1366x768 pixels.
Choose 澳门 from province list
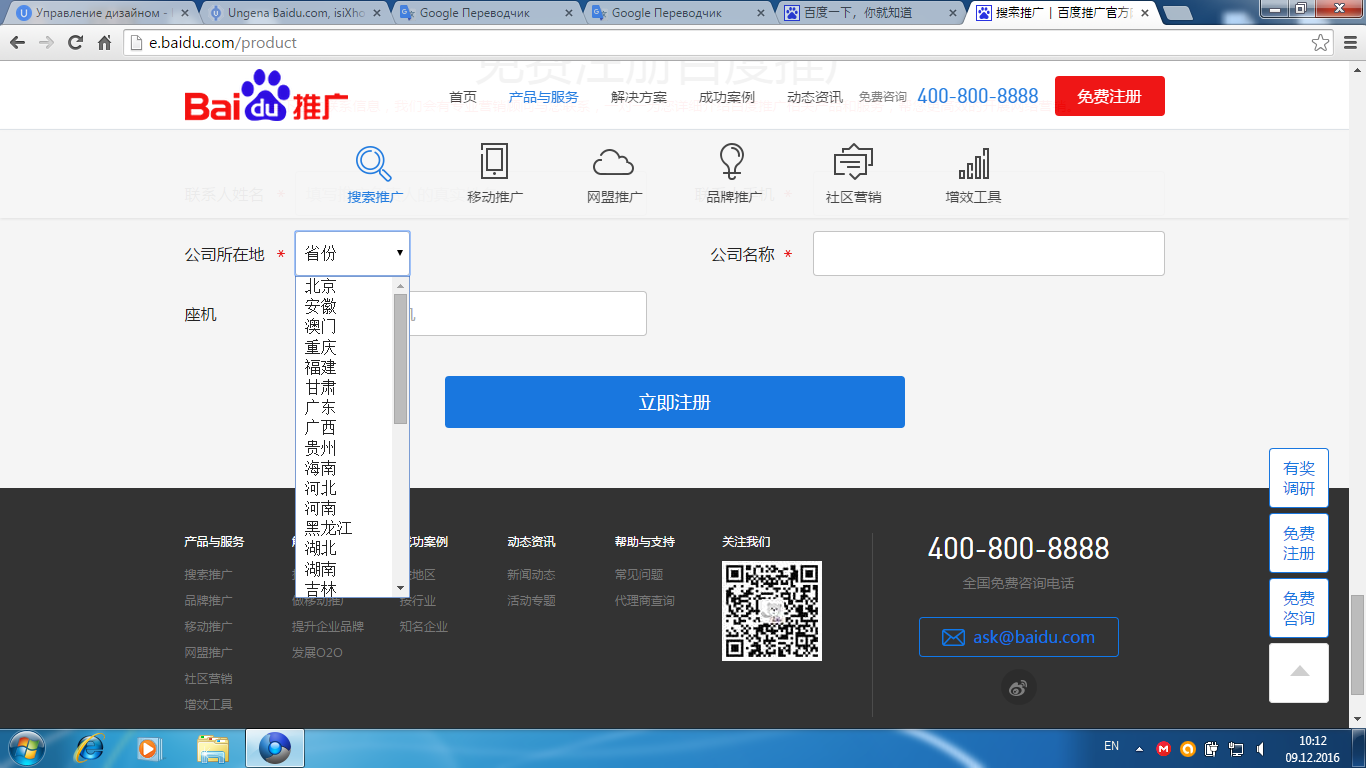[x=321, y=326]
